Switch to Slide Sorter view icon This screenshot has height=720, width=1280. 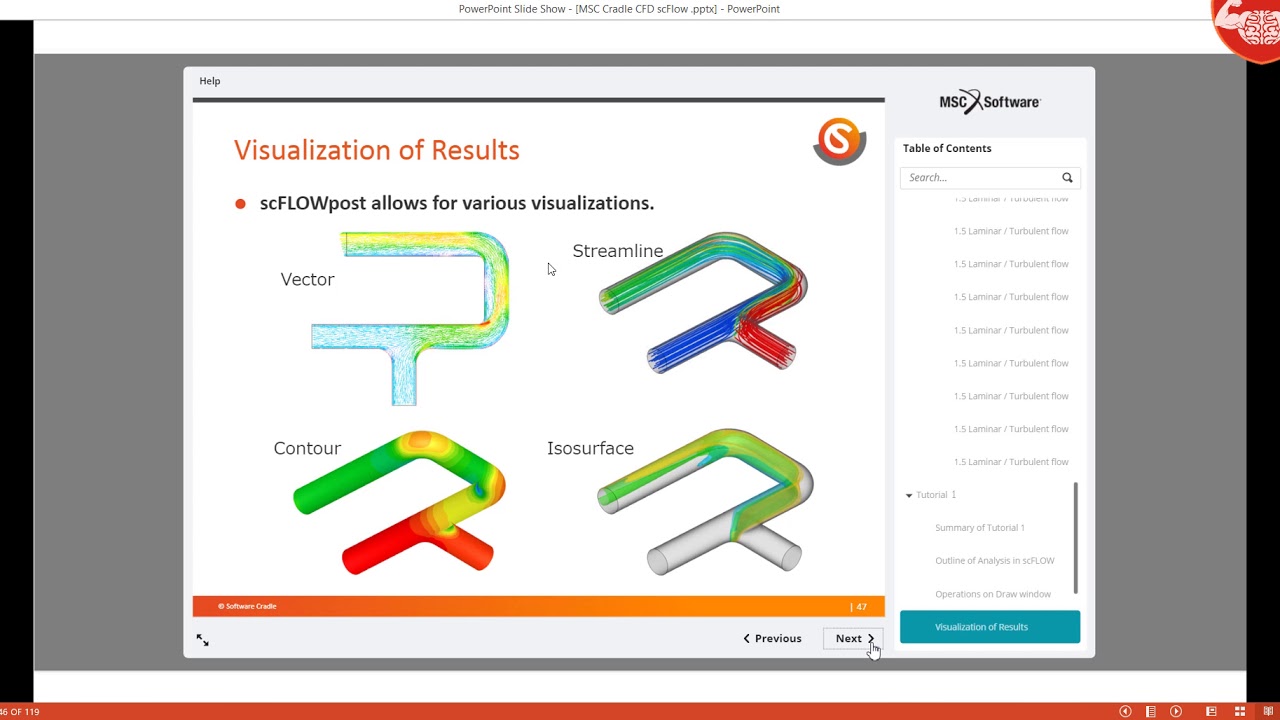click(x=1240, y=712)
